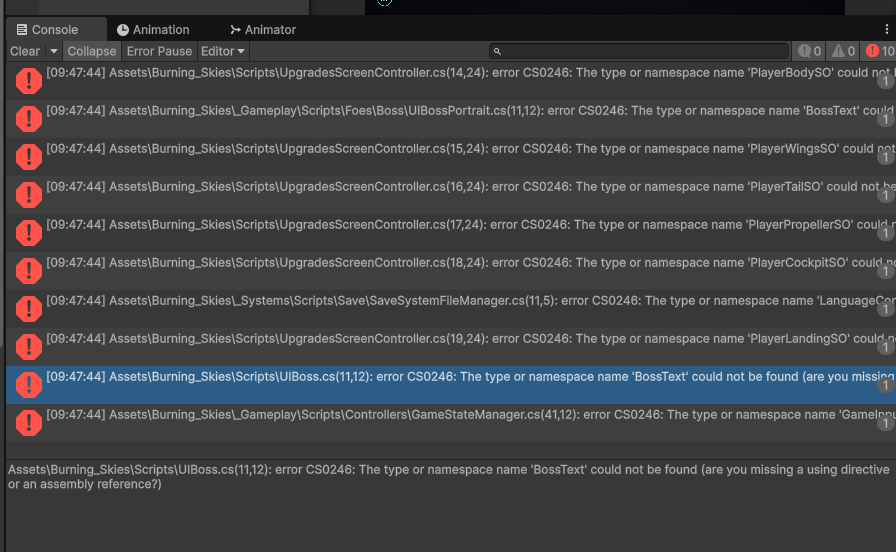Screen dimensions: 896x552
Task: Open the Animator tab
Action: coord(263,30)
